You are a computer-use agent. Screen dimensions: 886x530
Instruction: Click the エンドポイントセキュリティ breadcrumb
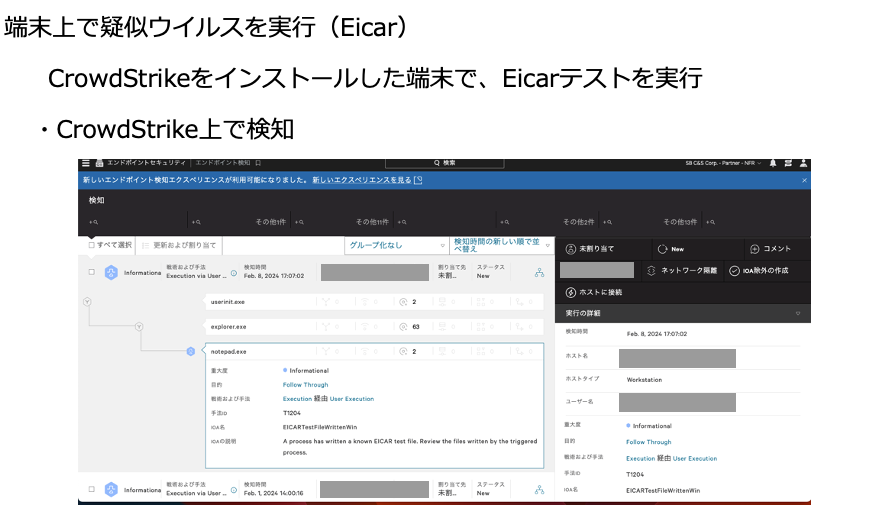146,163
